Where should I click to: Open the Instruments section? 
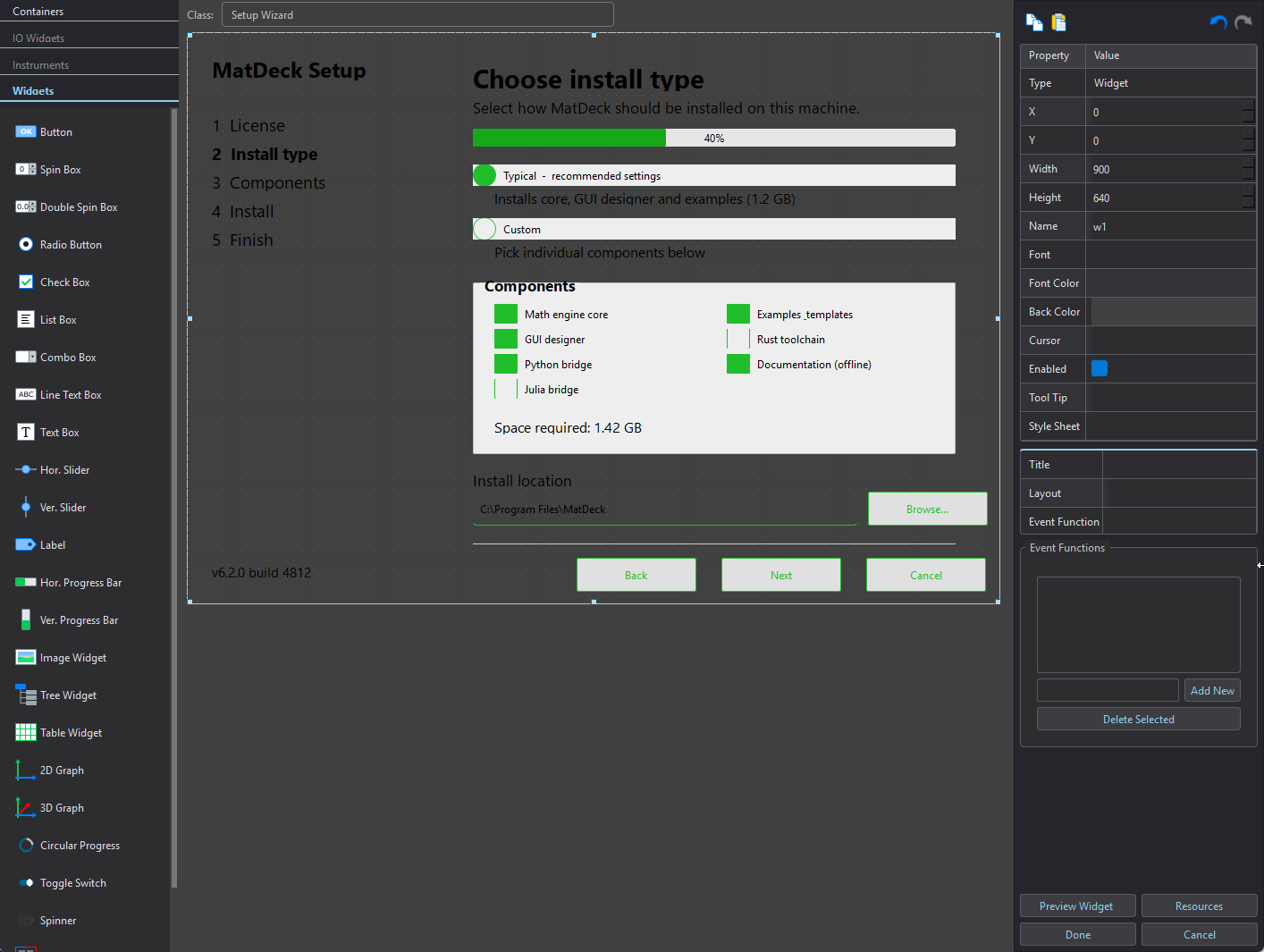[x=89, y=64]
